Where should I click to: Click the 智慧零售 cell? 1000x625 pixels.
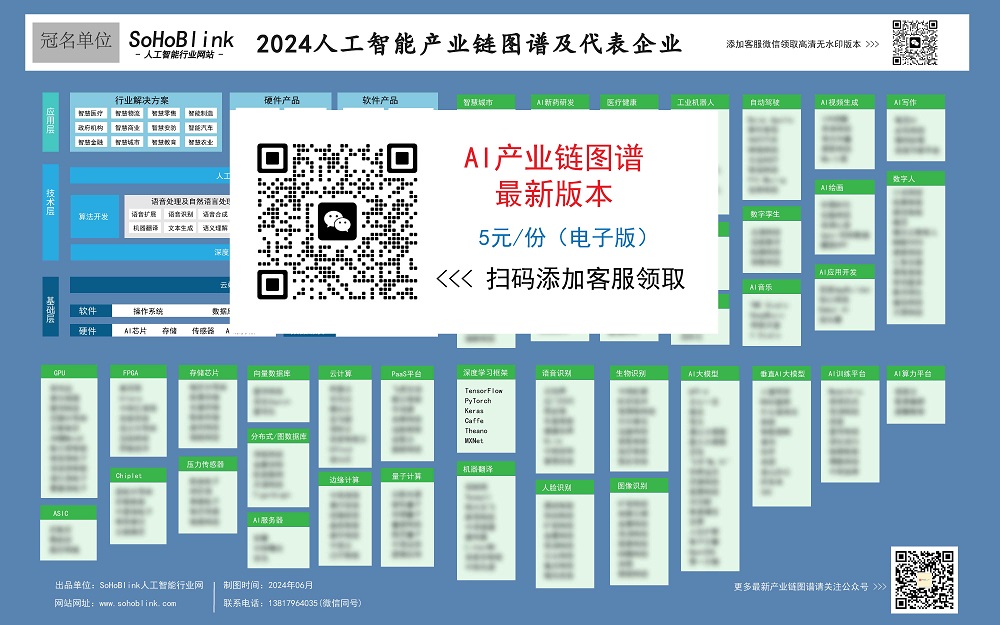pos(164,114)
